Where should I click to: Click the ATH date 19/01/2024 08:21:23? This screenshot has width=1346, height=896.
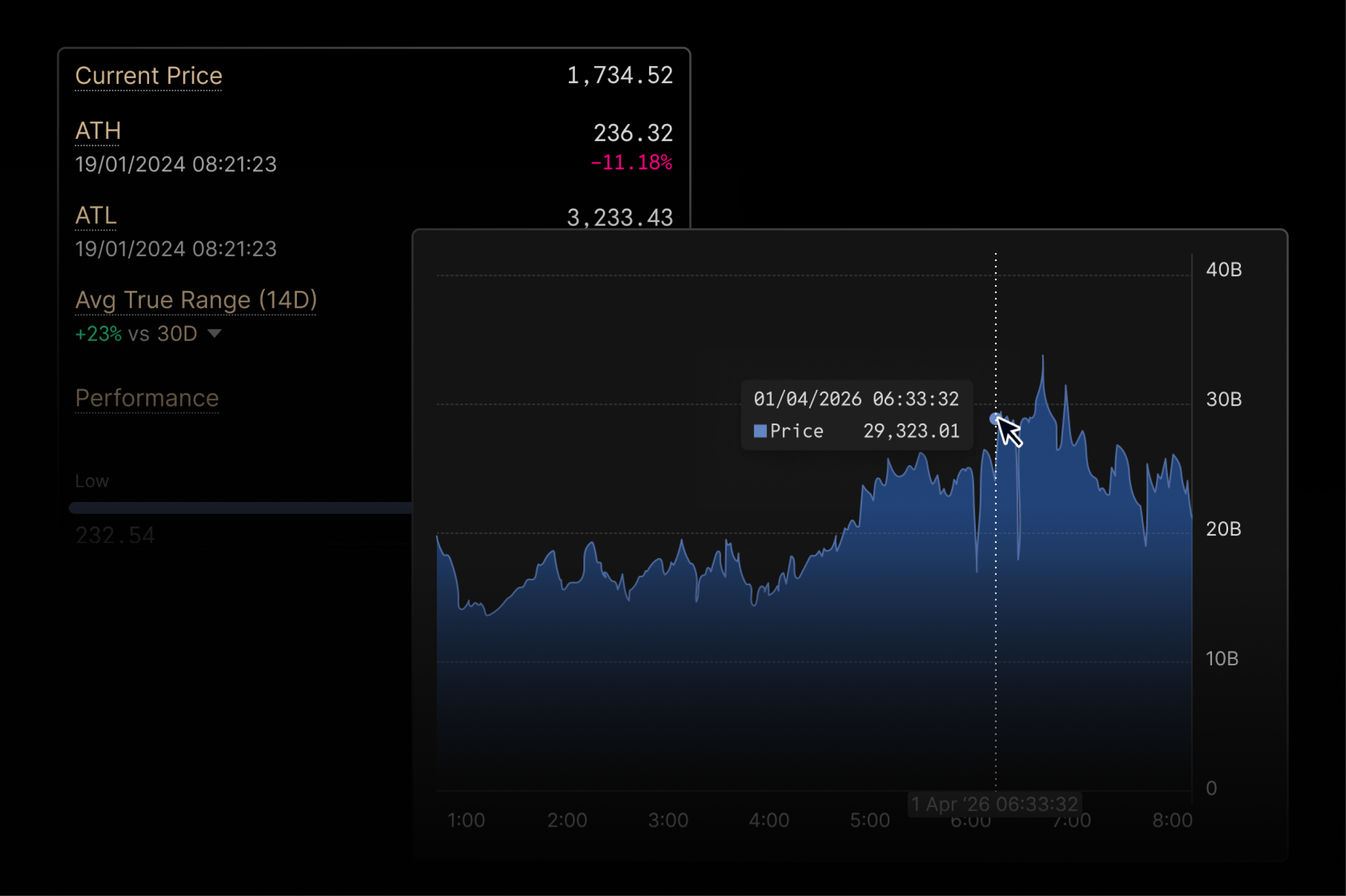pos(176,164)
